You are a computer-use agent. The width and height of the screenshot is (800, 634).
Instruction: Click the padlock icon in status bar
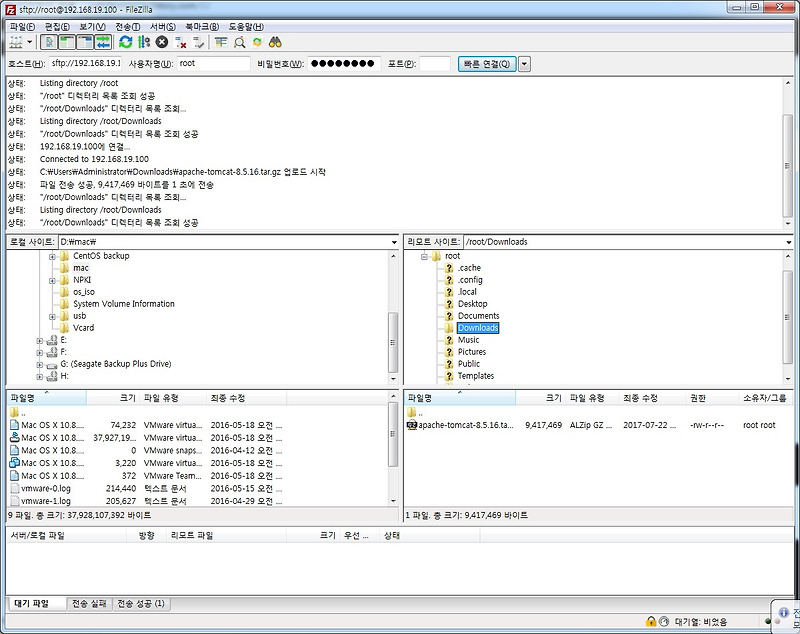(651, 619)
